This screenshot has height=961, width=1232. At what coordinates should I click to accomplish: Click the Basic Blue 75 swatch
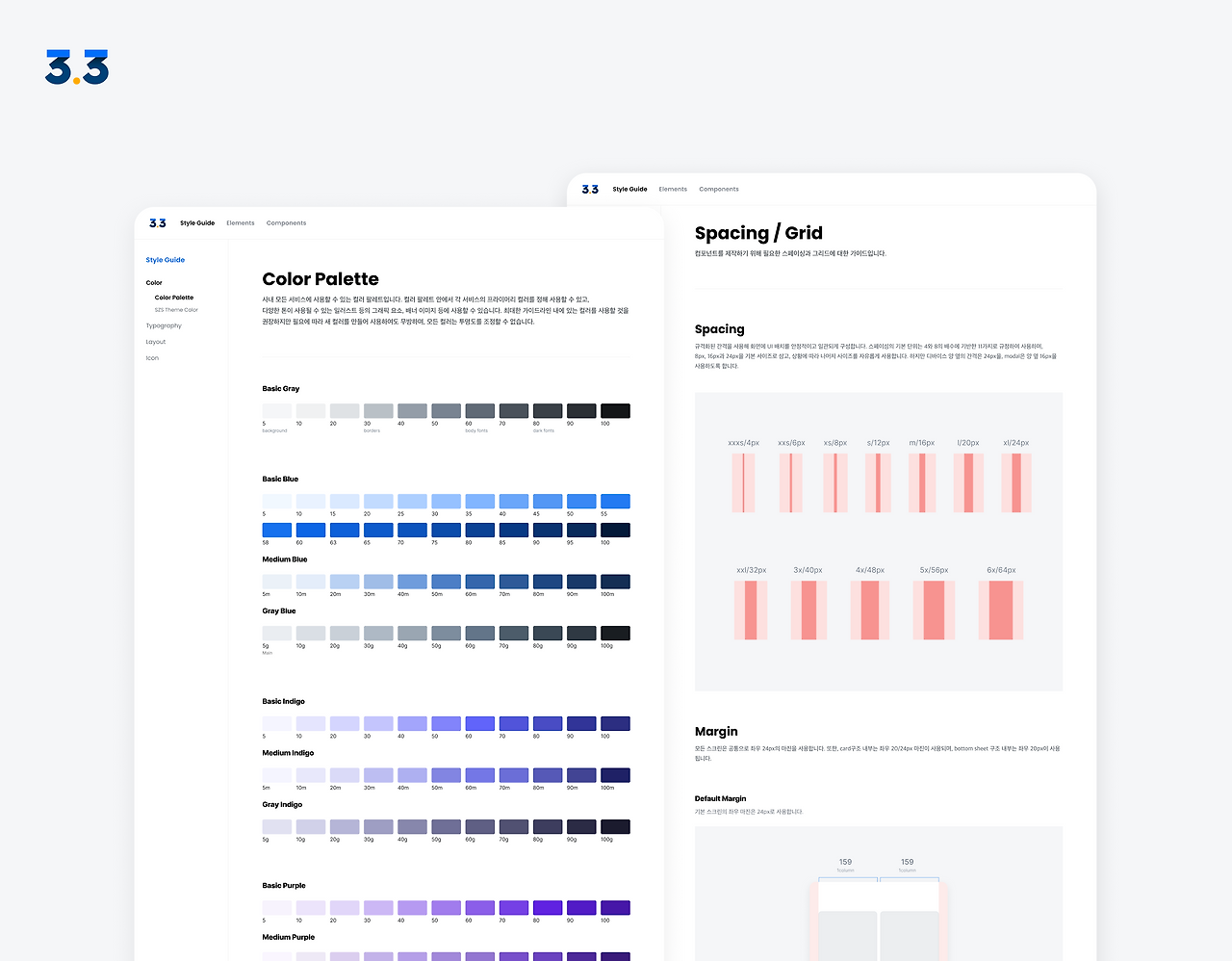pyautogui.click(x=446, y=531)
